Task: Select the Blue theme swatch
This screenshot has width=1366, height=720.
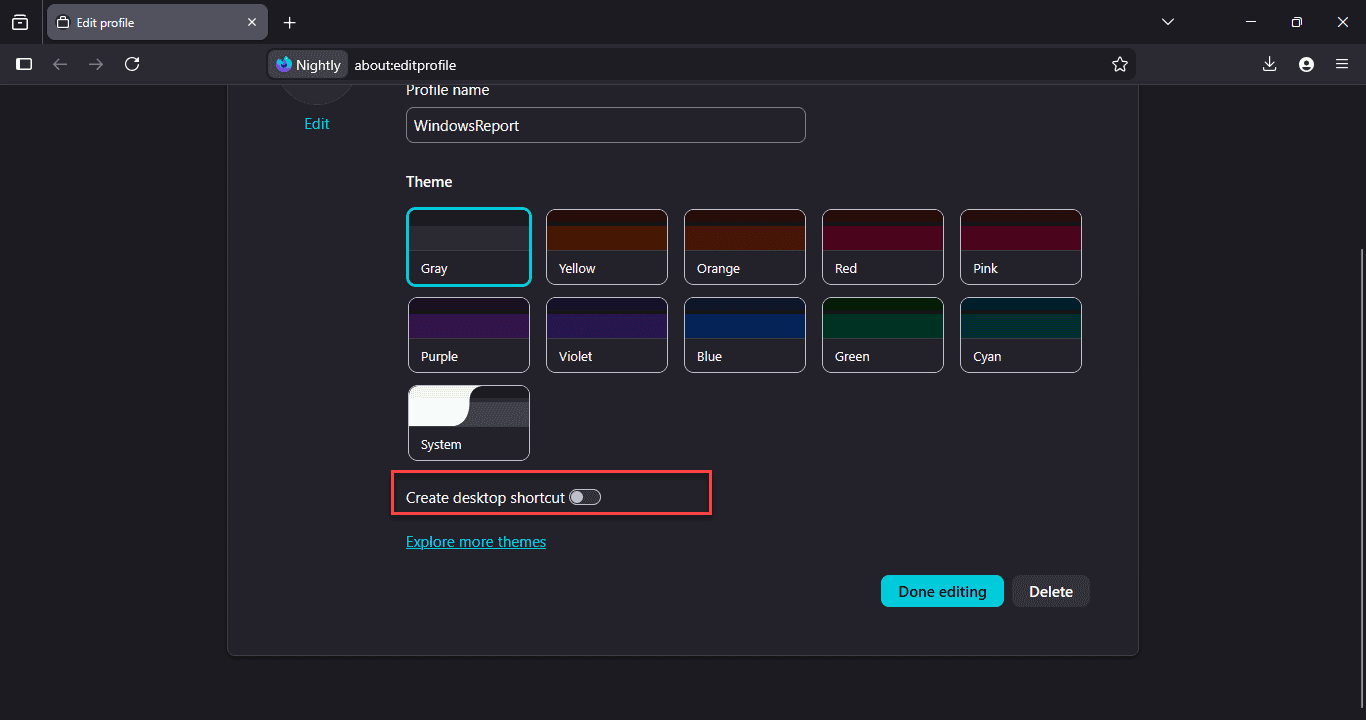Action: tap(745, 335)
